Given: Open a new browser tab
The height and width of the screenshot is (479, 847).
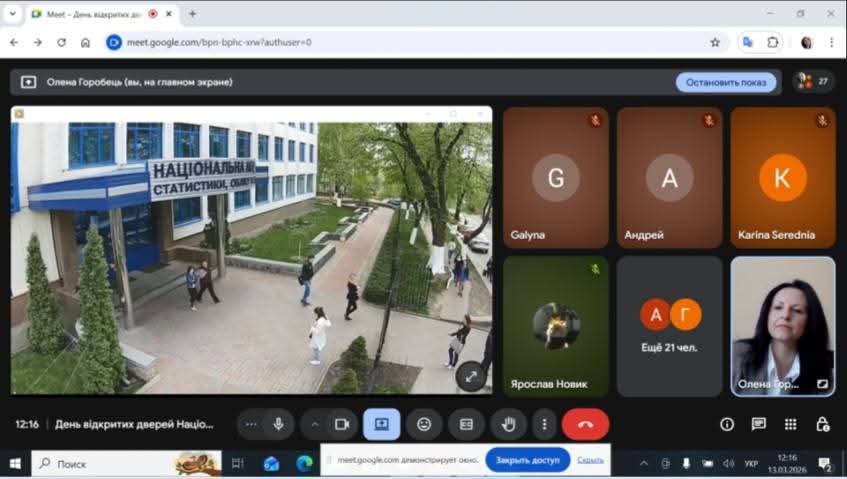Looking at the screenshot, I should point(192,14).
